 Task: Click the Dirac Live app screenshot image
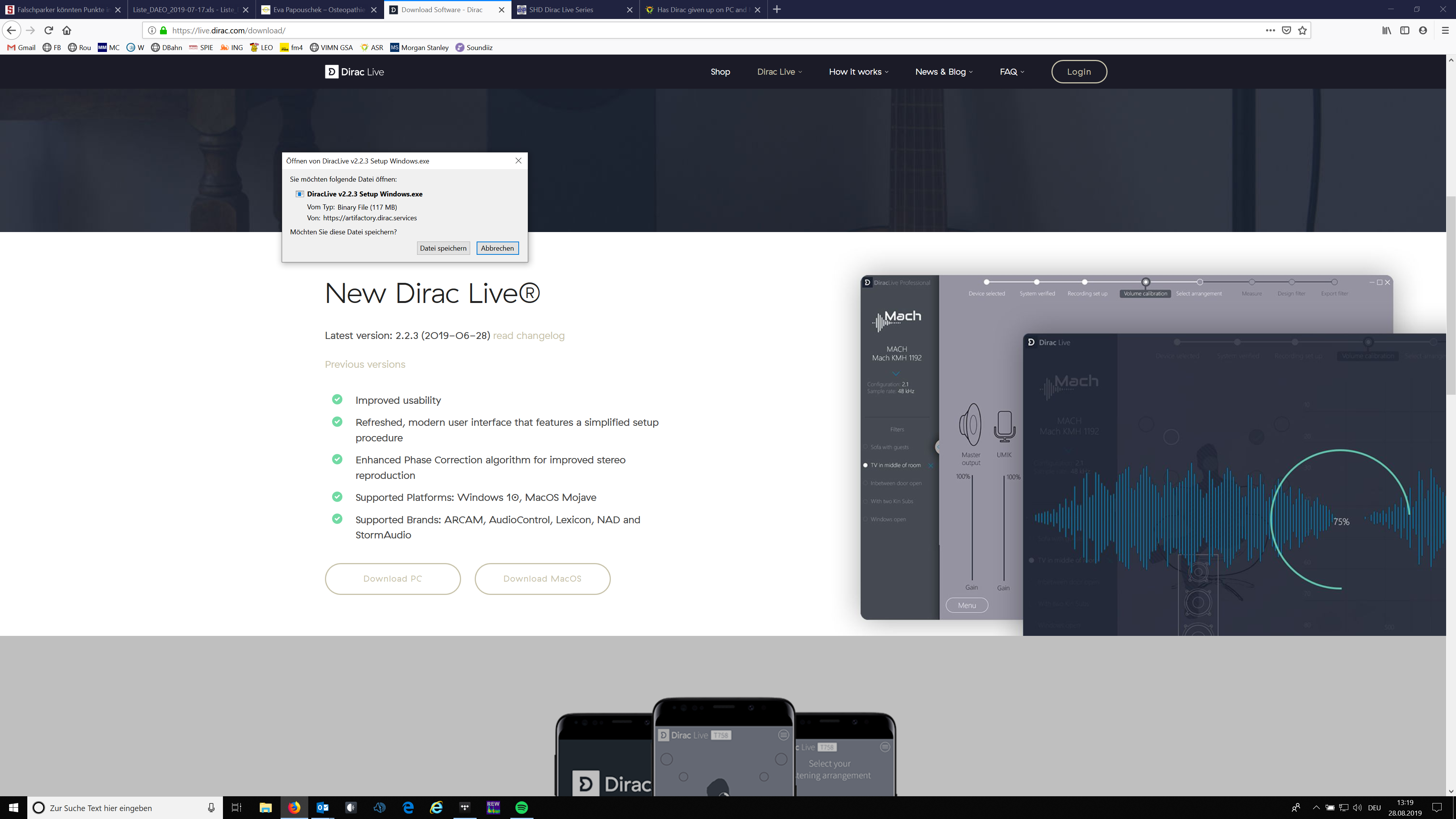tap(1153, 455)
